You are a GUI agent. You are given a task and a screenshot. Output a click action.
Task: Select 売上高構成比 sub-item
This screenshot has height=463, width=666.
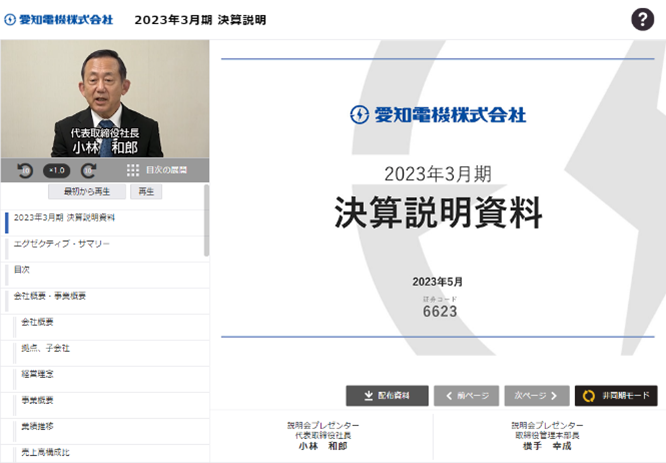(105, 454)
